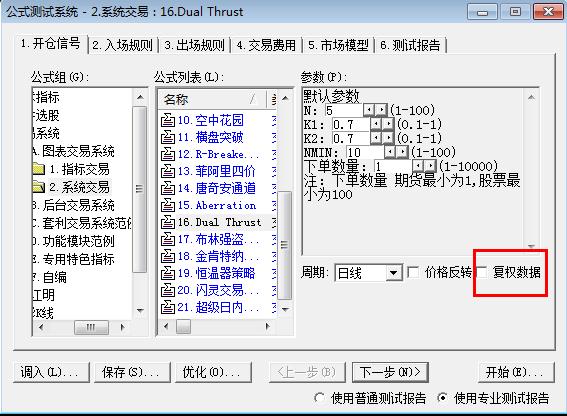The image size is (567, 416).
Task: Click icon beside 19.恒温器策略
Action: point(167,273)
